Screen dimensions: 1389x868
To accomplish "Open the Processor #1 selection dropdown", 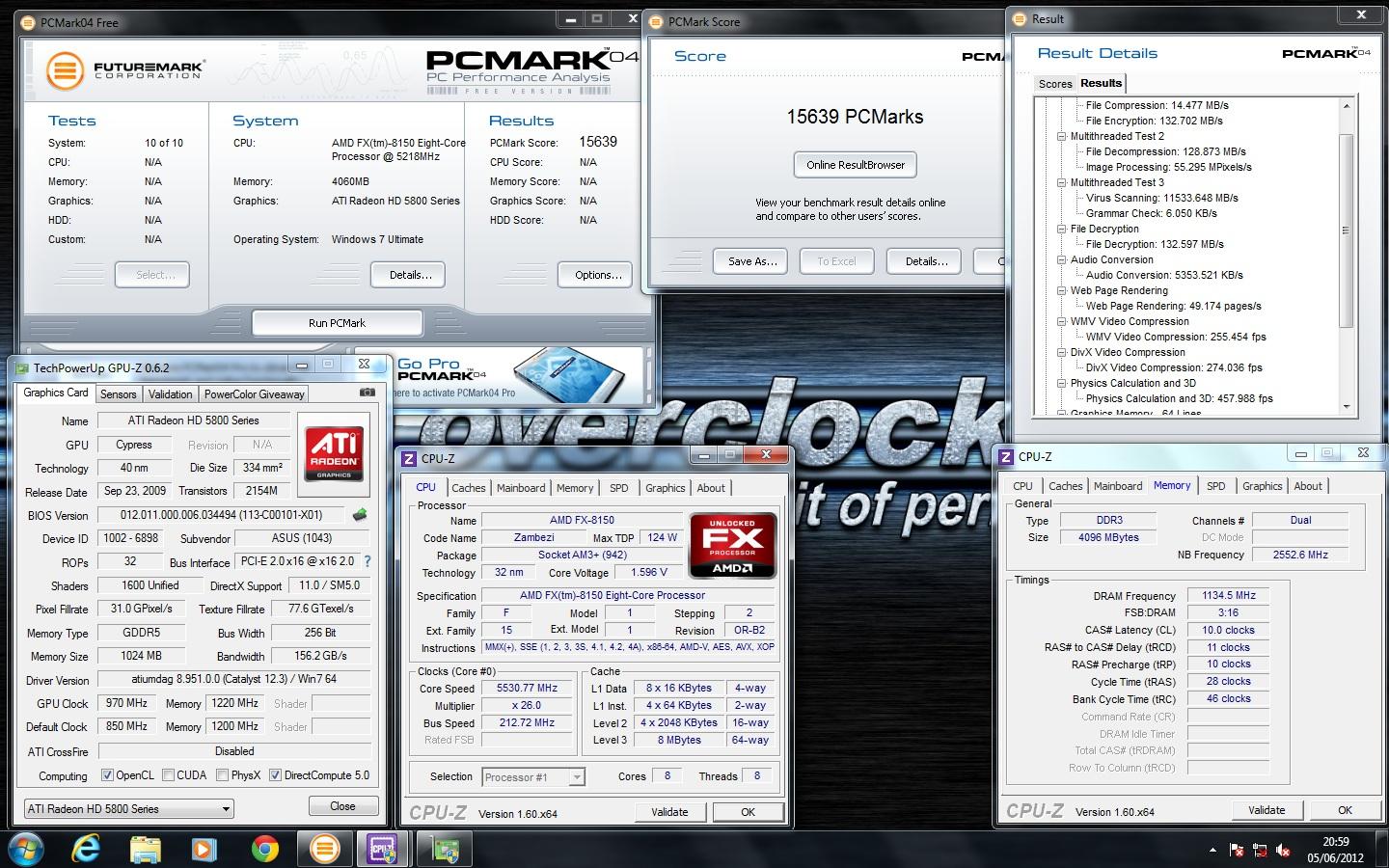I will 534,776.
